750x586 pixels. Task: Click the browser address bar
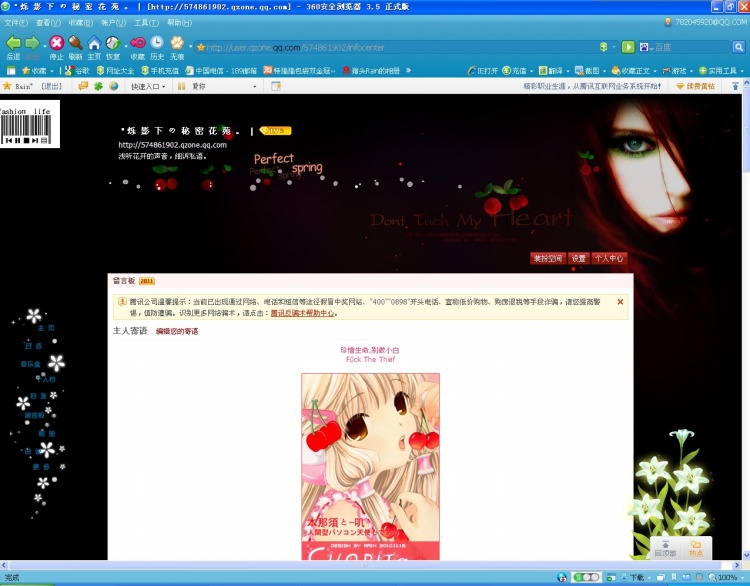coord(400,47)
